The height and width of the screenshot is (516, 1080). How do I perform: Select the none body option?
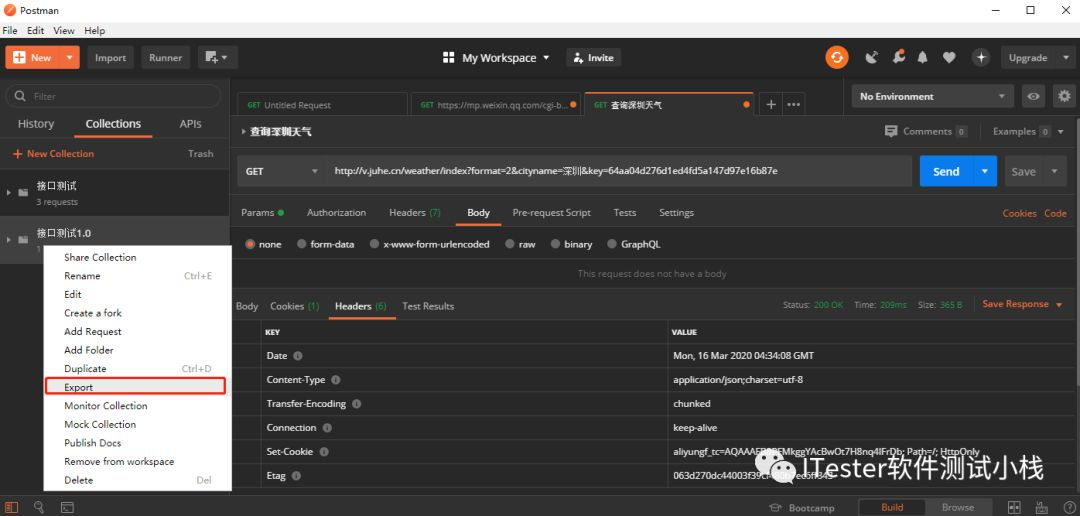pos(250,245)
